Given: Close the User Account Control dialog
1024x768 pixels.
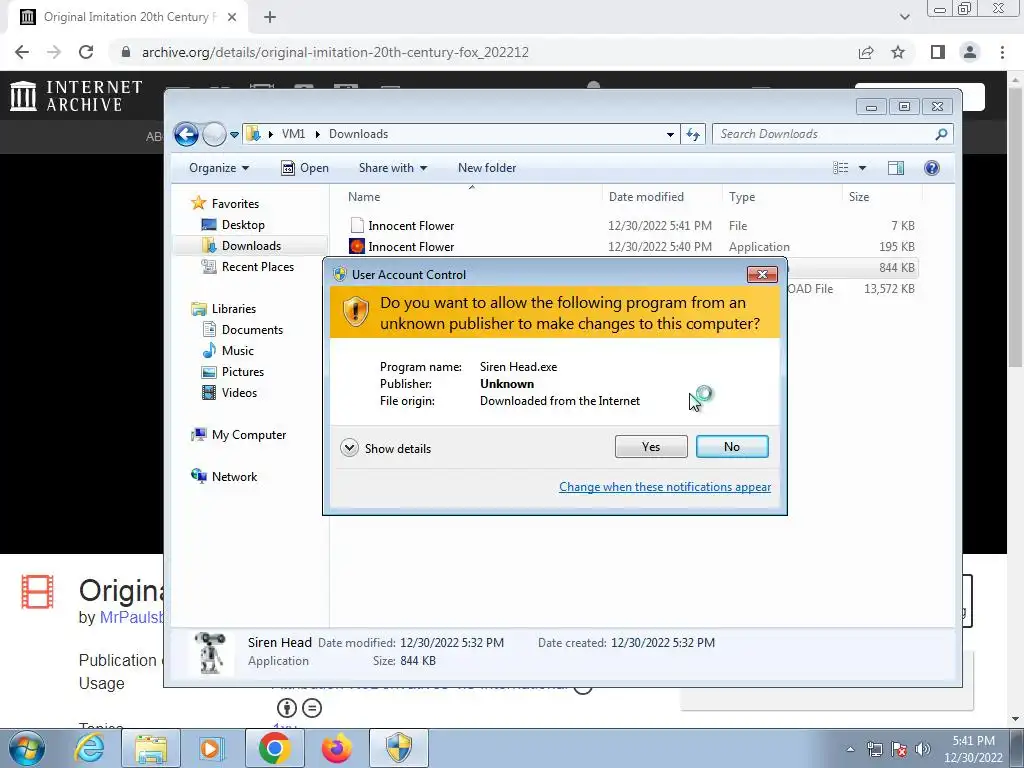Looking at the screenshot, I should click(x=761, y=274).
